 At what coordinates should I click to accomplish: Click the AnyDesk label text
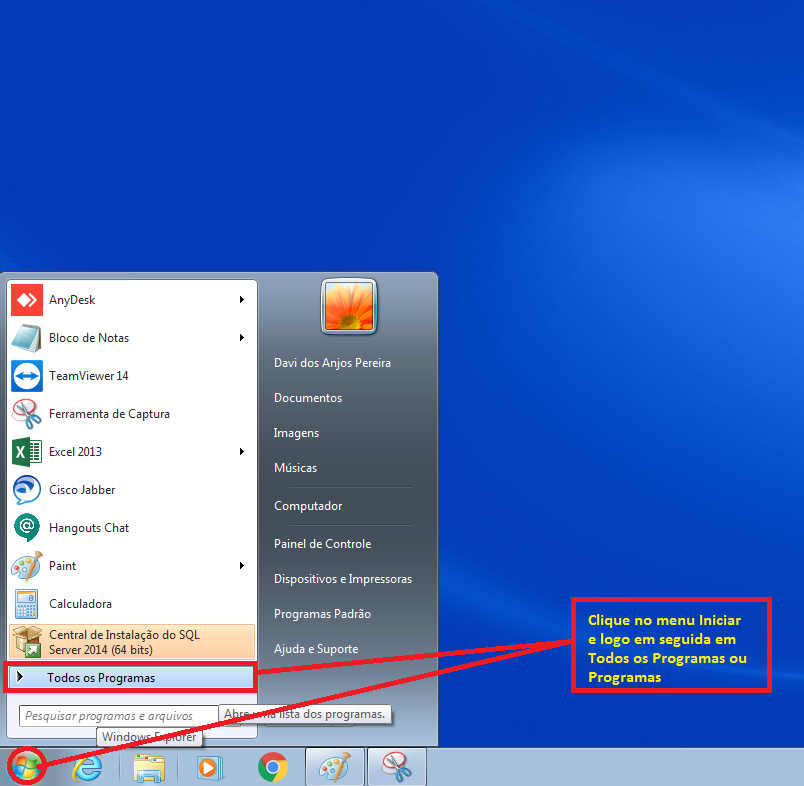coord(72,300)
